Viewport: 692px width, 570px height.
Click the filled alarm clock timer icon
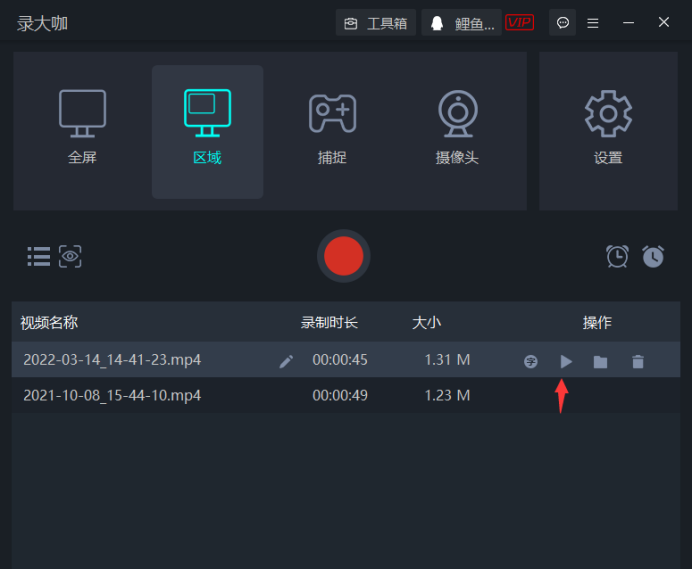653,256
